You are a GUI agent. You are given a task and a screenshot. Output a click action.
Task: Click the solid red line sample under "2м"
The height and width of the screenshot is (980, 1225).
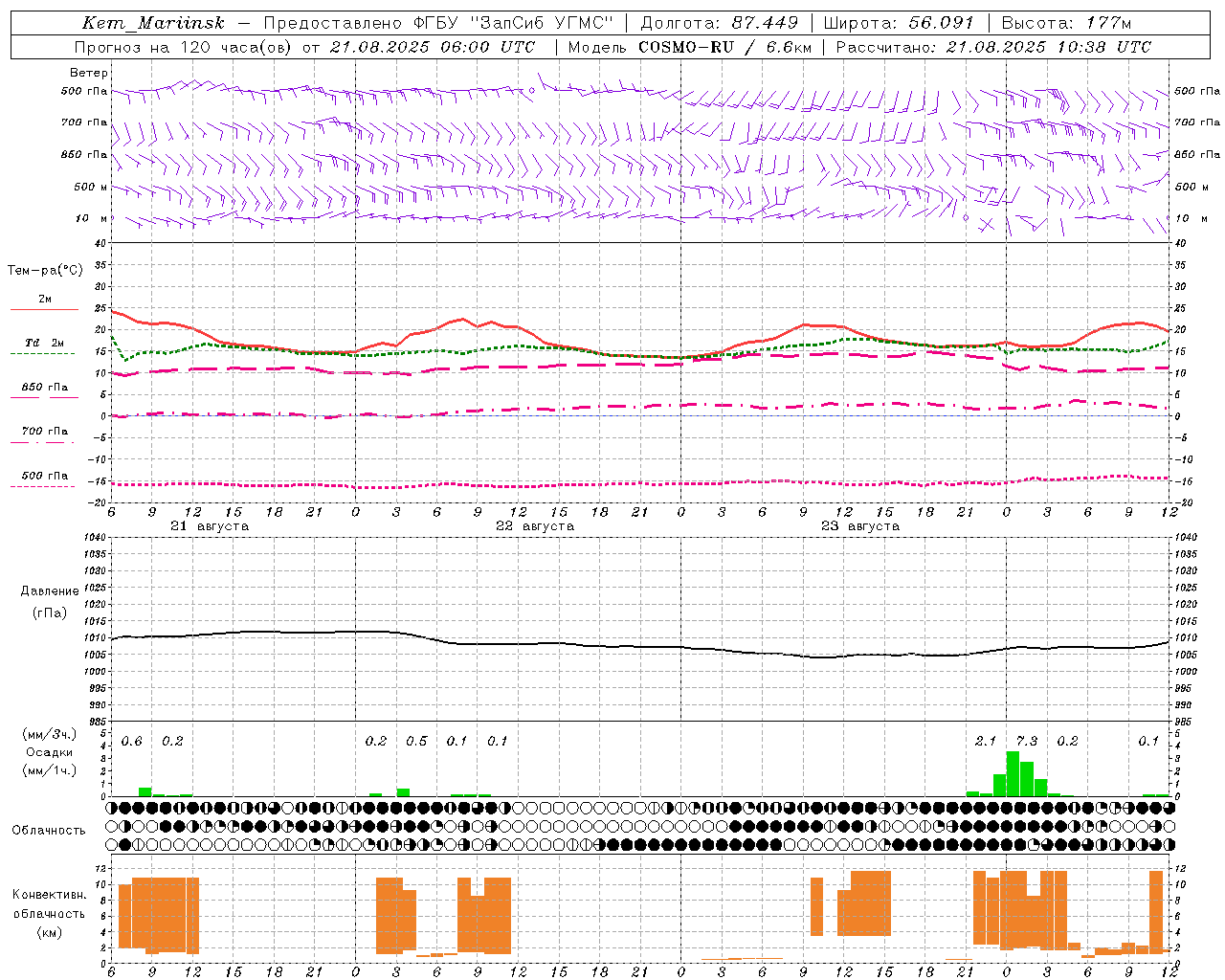pyautogui.click(x=44, y=310)
